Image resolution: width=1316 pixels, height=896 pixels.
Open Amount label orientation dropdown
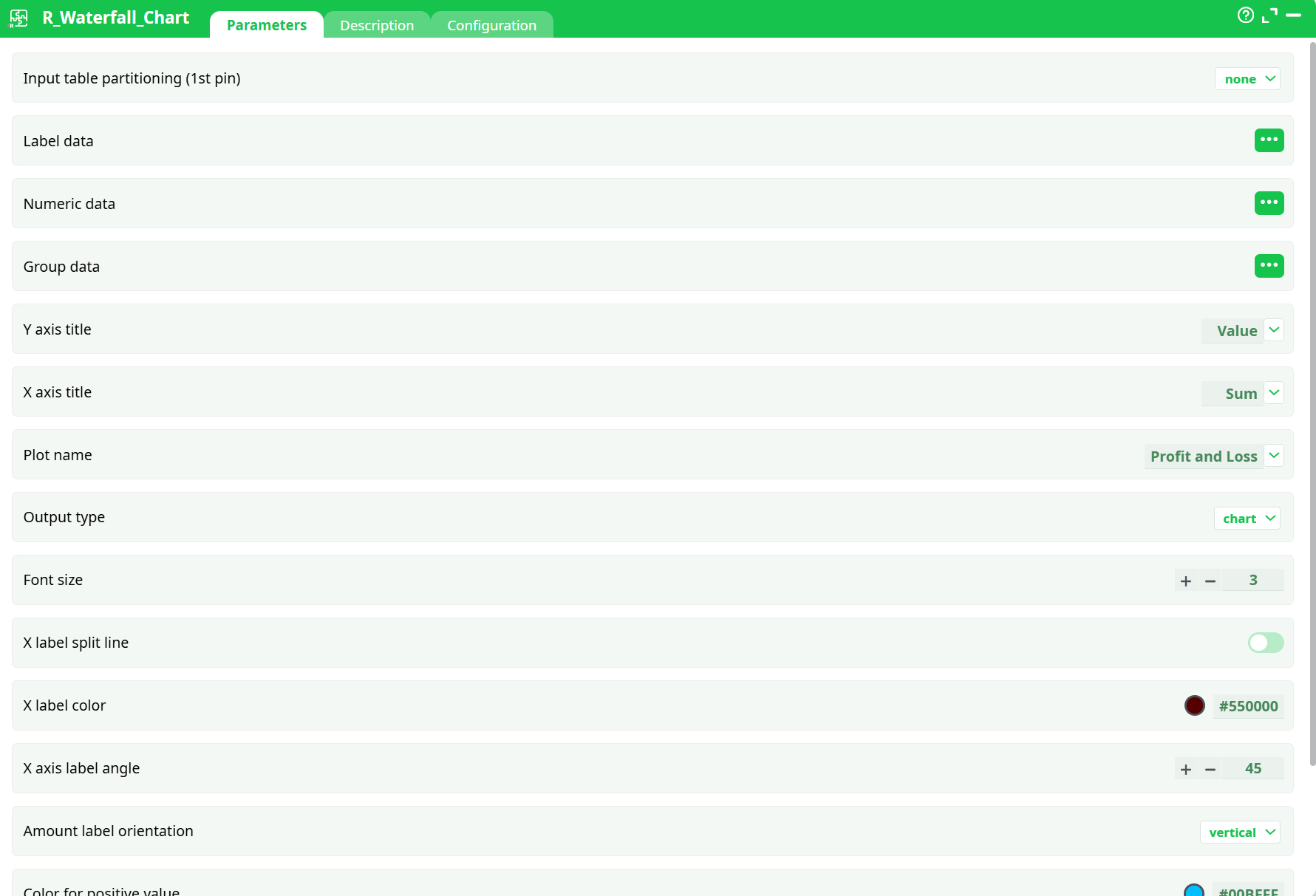click(x=1240, y=832)
